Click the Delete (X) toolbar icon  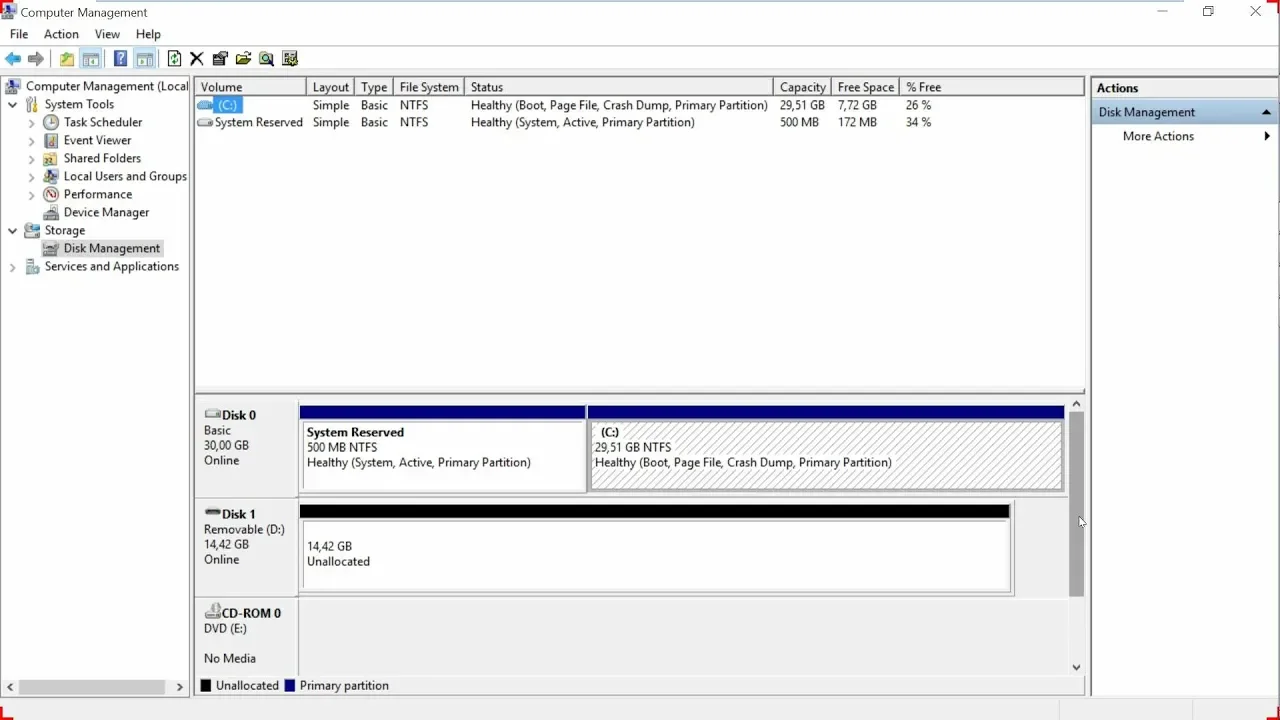pyautogui.click(x=197, y=59)
